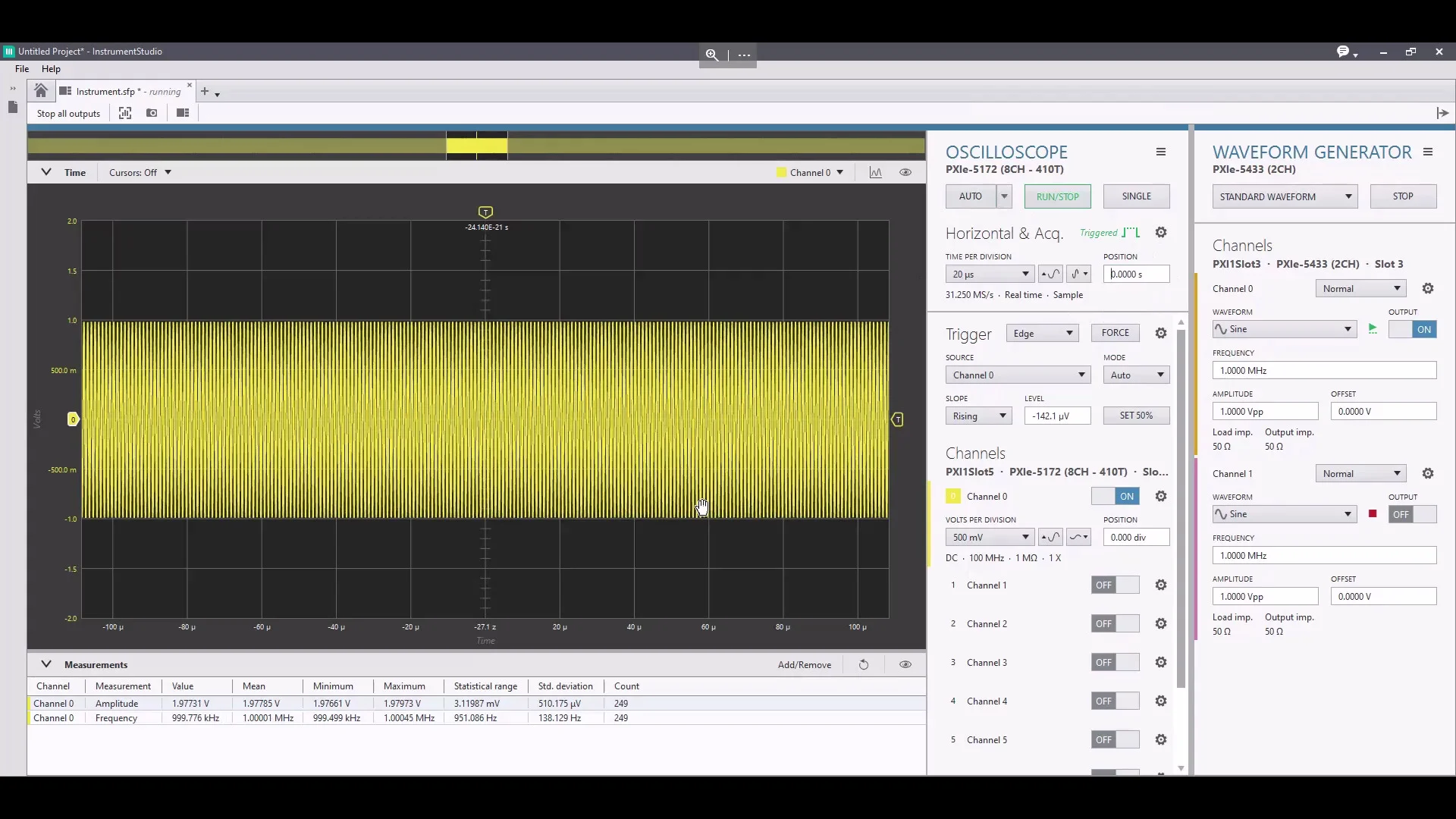Click the zoom magnifier icon in title bar

pyautogui.click(x=711, y=55)
